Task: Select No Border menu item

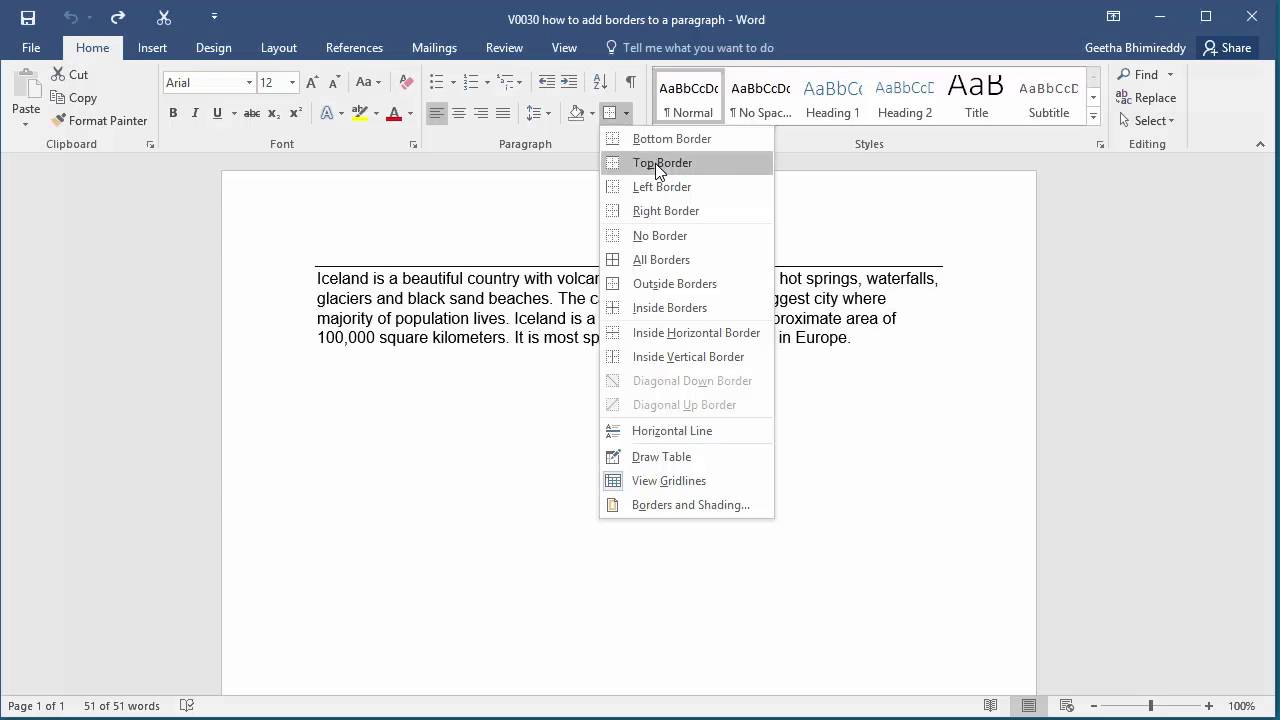Action: pyautogui.click(x=687, y=236)
